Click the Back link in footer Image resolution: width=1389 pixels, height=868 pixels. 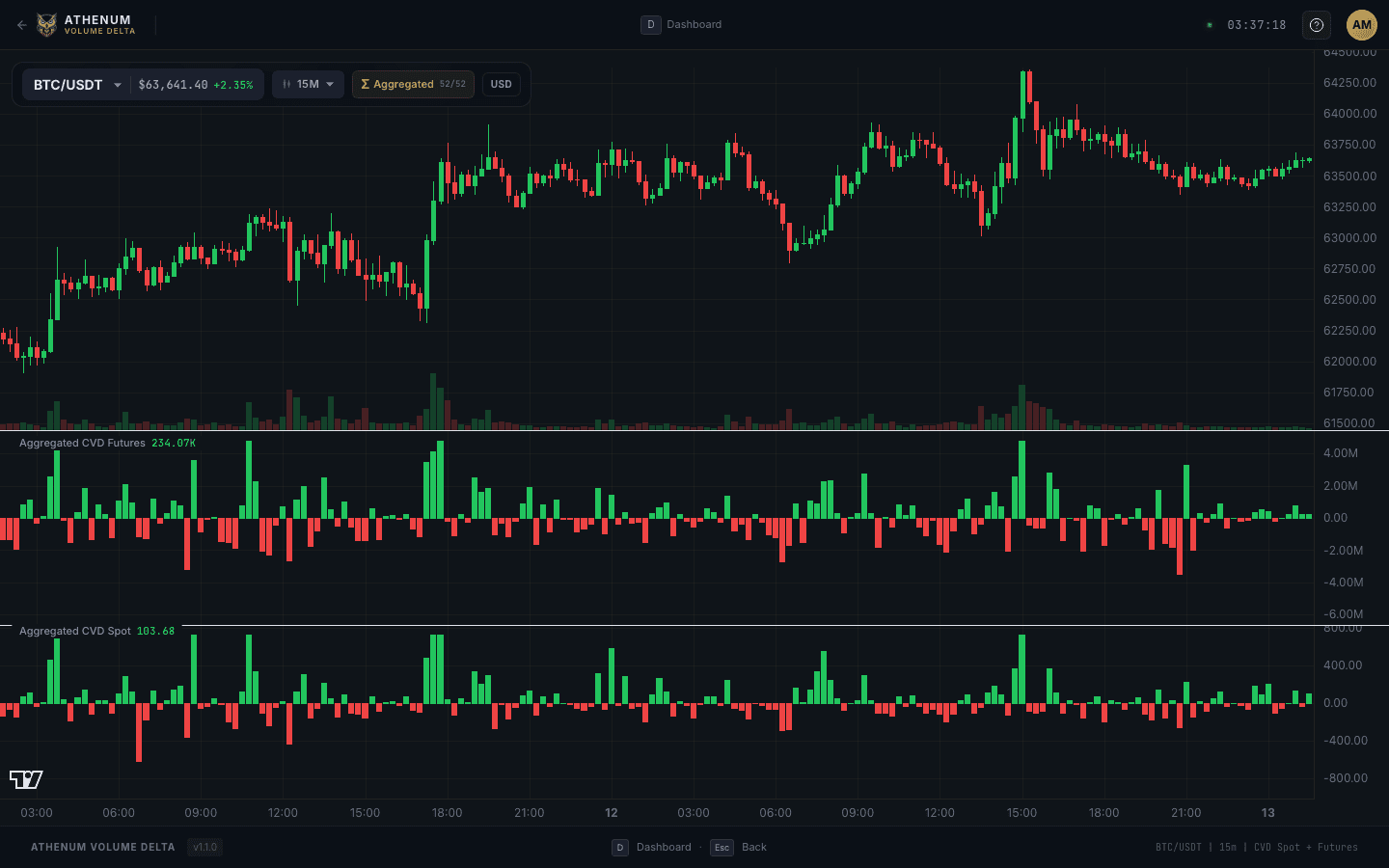754,848
